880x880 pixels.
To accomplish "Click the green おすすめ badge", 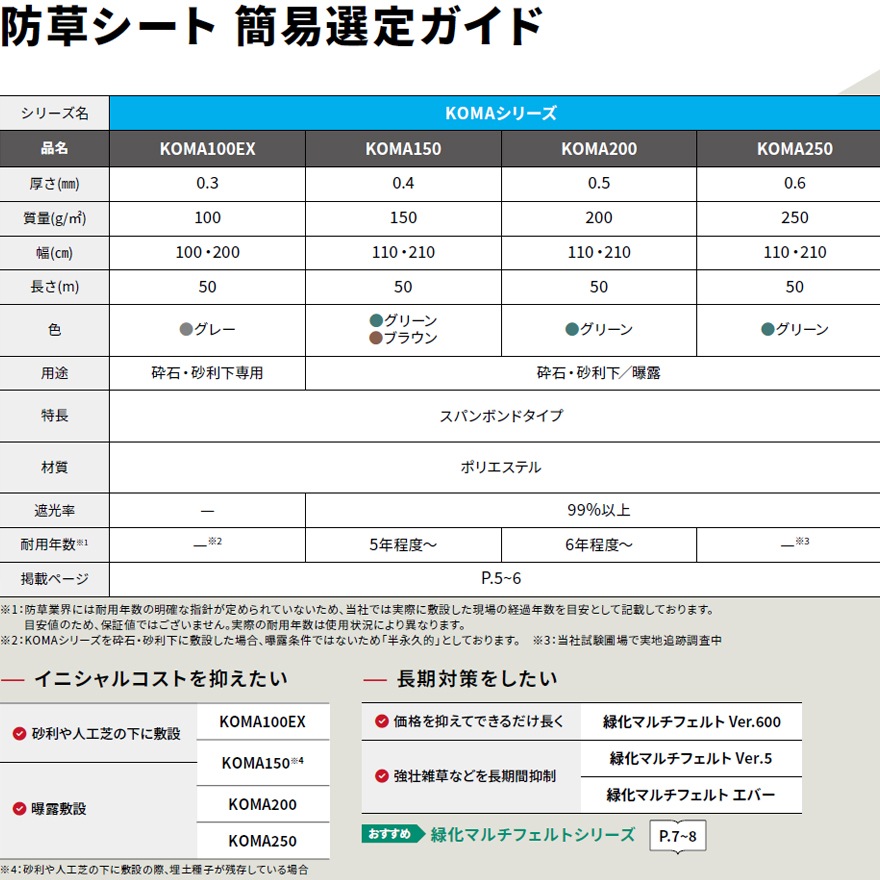I will (x=394, y=834).
